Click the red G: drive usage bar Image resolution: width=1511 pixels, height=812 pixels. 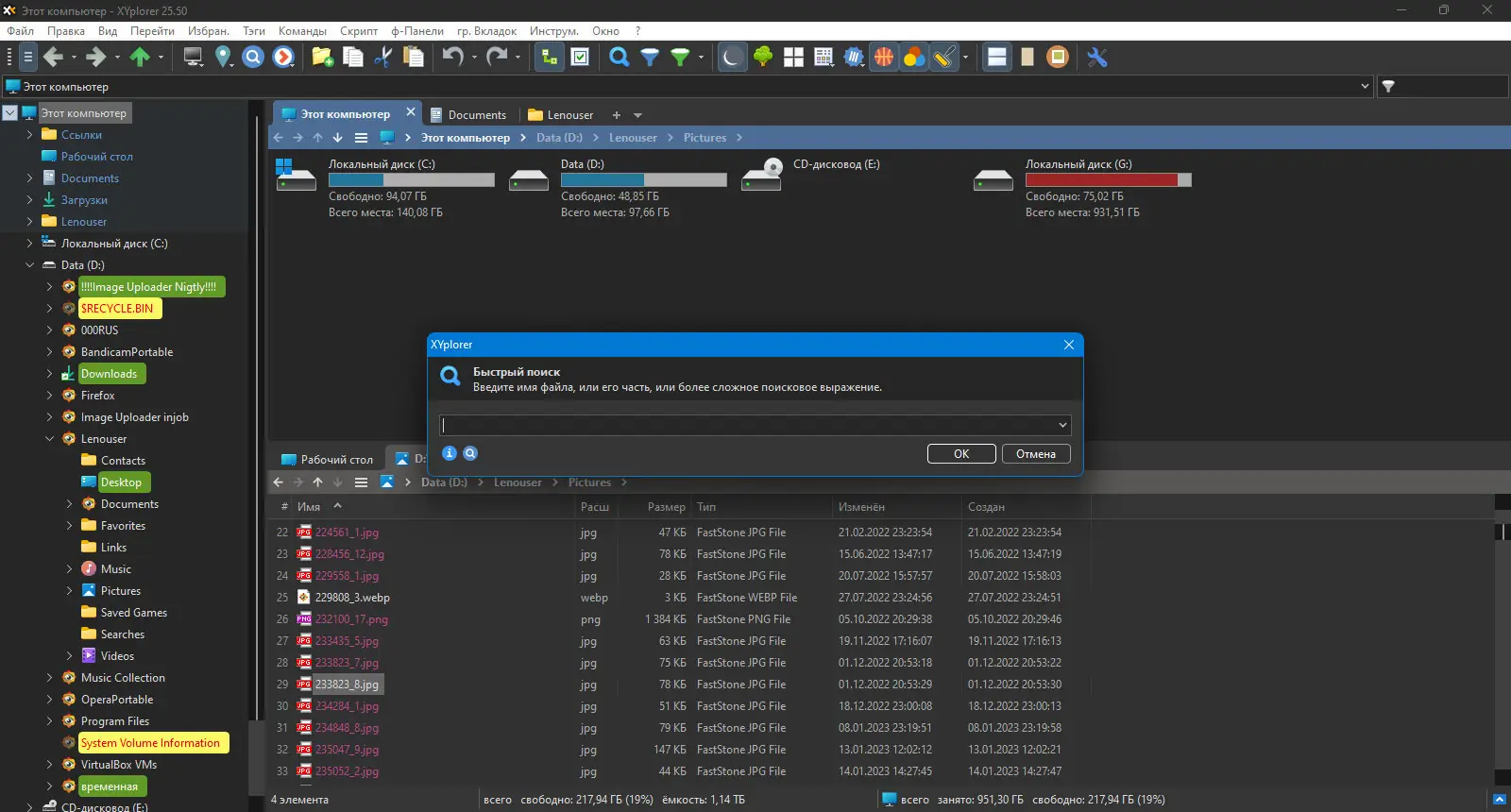(1109, 179)
